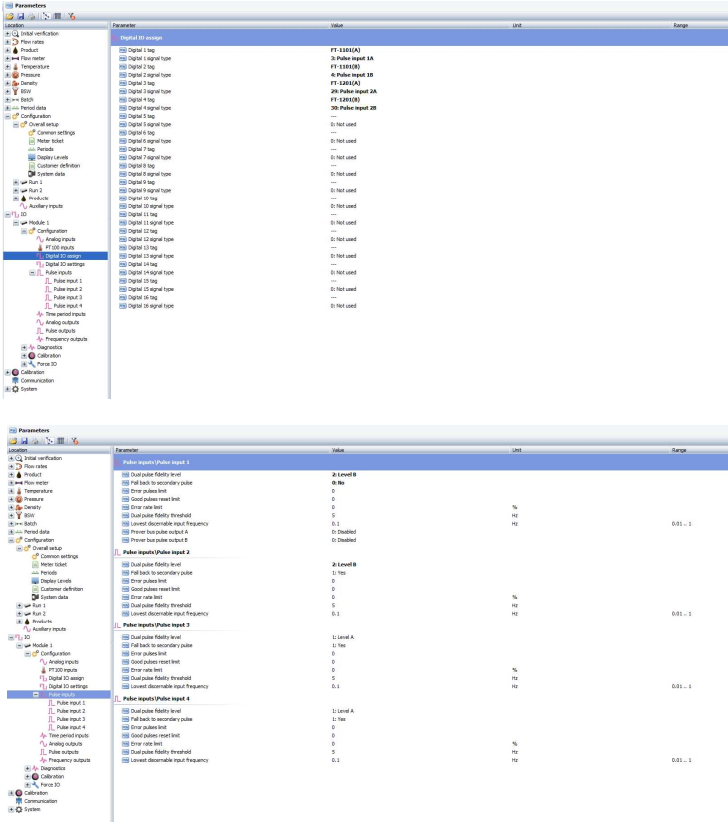The width and height of the screenshot is (728, 823).
Task: Click the tree view icon in bottom window toolbar
Action: coord(49,441)
